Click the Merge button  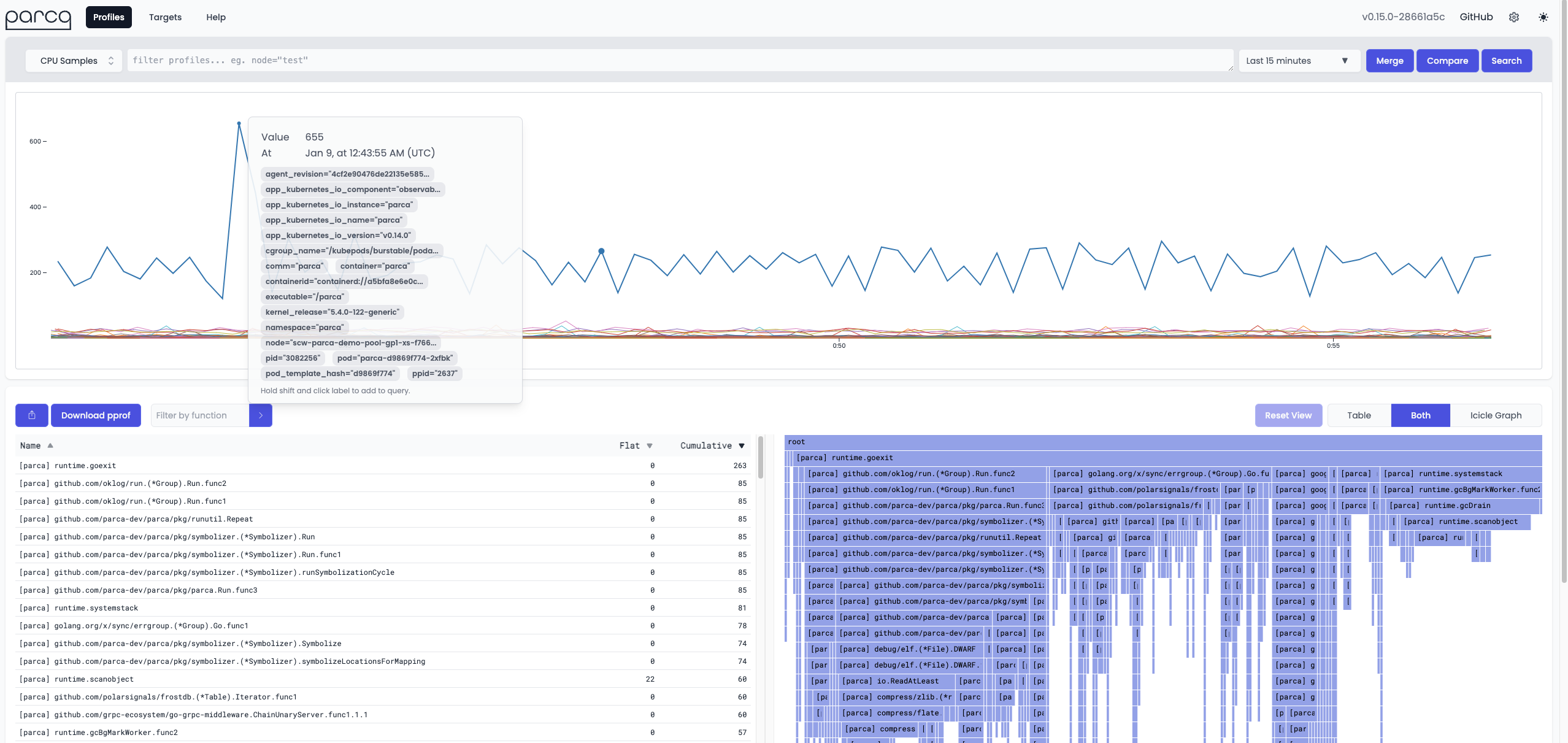tap(1389, 61)
